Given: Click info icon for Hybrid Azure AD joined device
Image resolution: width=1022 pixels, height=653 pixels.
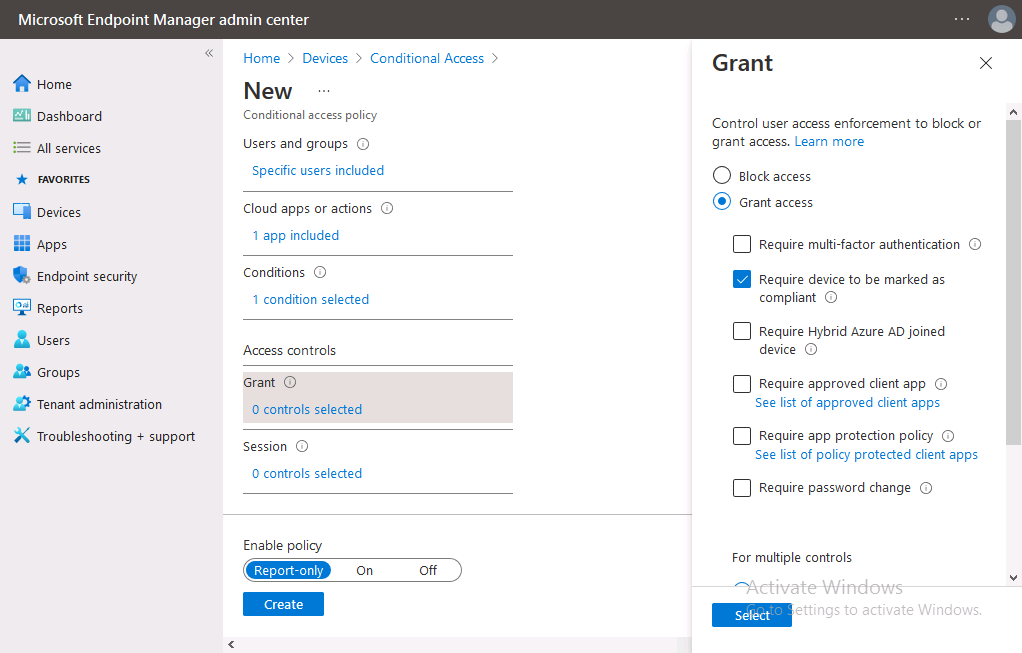Looking at the screenshot, I should coord(811,349).
